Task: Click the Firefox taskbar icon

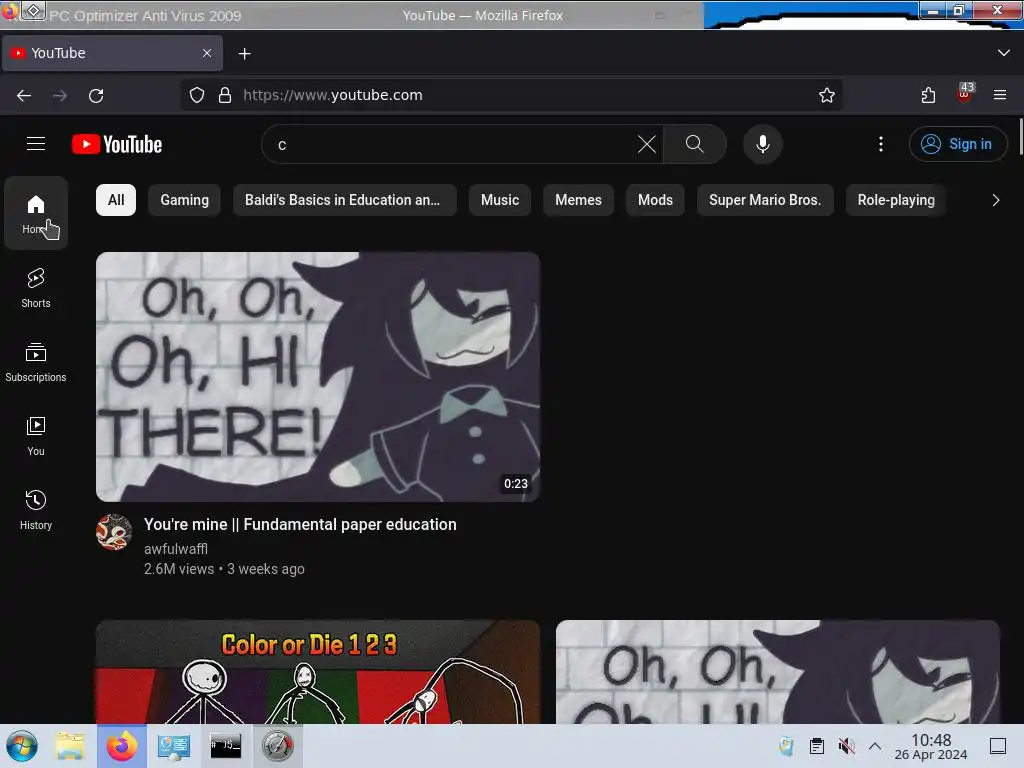Action: [x=121, y=746]
